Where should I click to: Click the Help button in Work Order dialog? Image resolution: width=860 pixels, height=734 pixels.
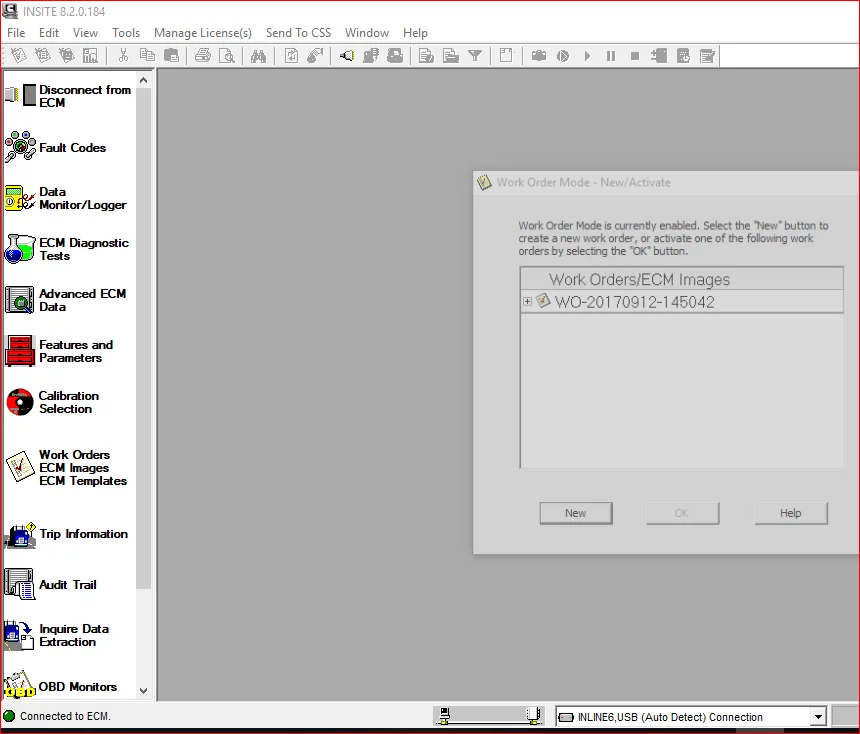(790, 513)
